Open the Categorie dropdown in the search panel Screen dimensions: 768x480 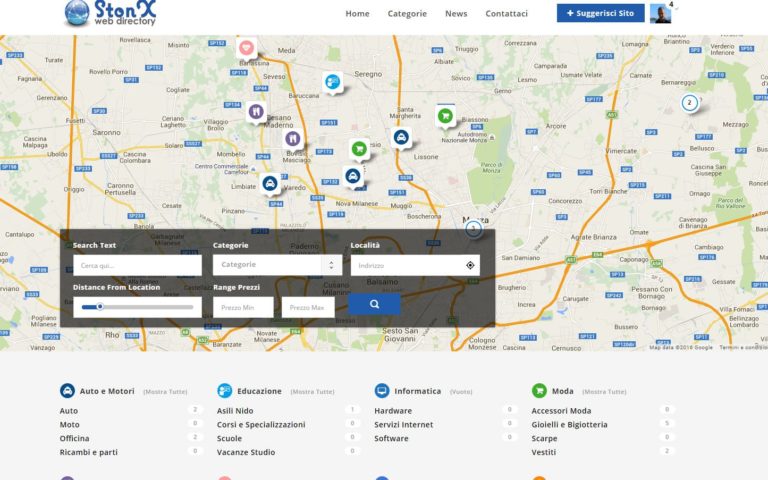tap(277, 265)
